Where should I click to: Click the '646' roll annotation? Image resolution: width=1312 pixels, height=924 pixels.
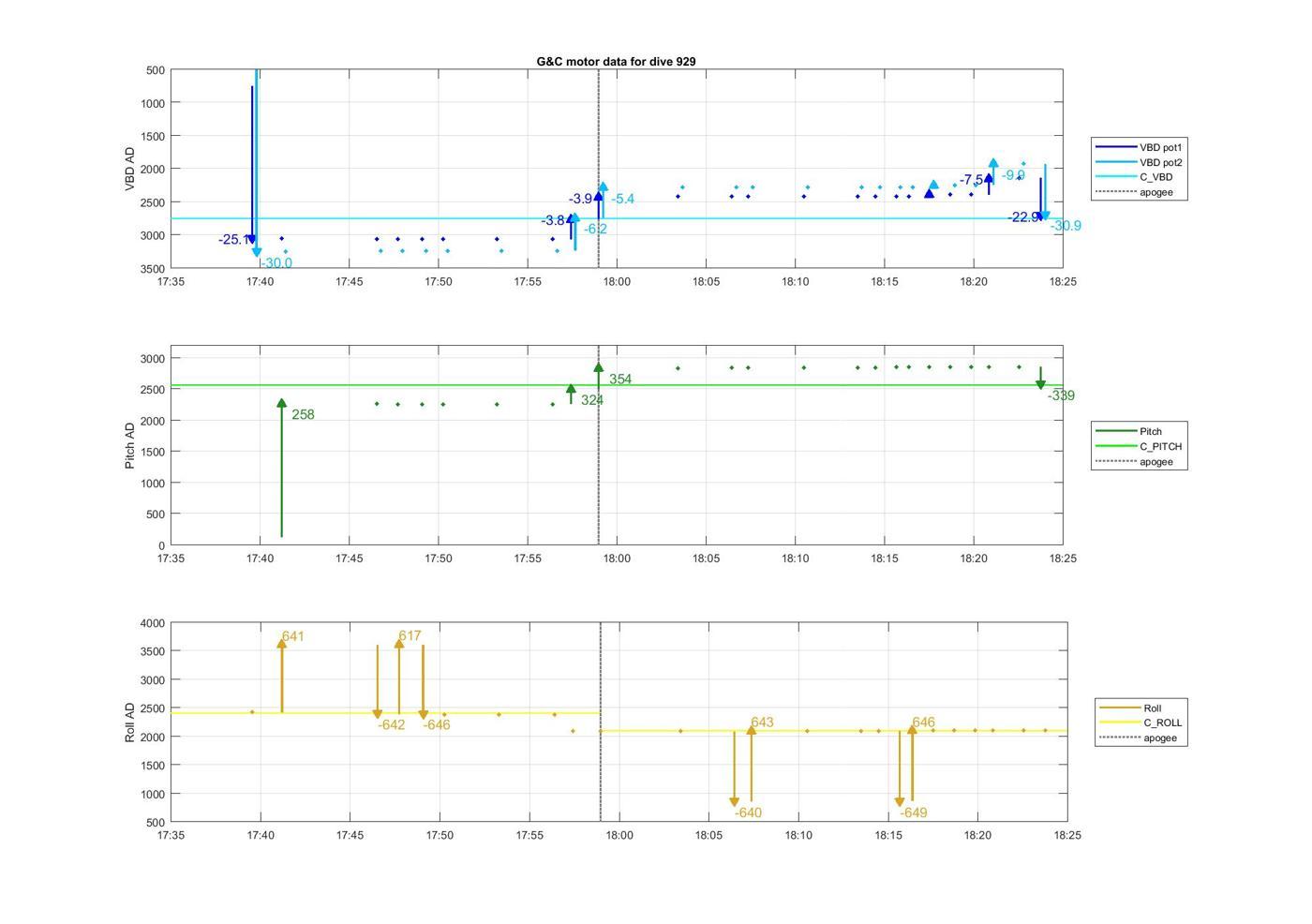coord(923,723)
